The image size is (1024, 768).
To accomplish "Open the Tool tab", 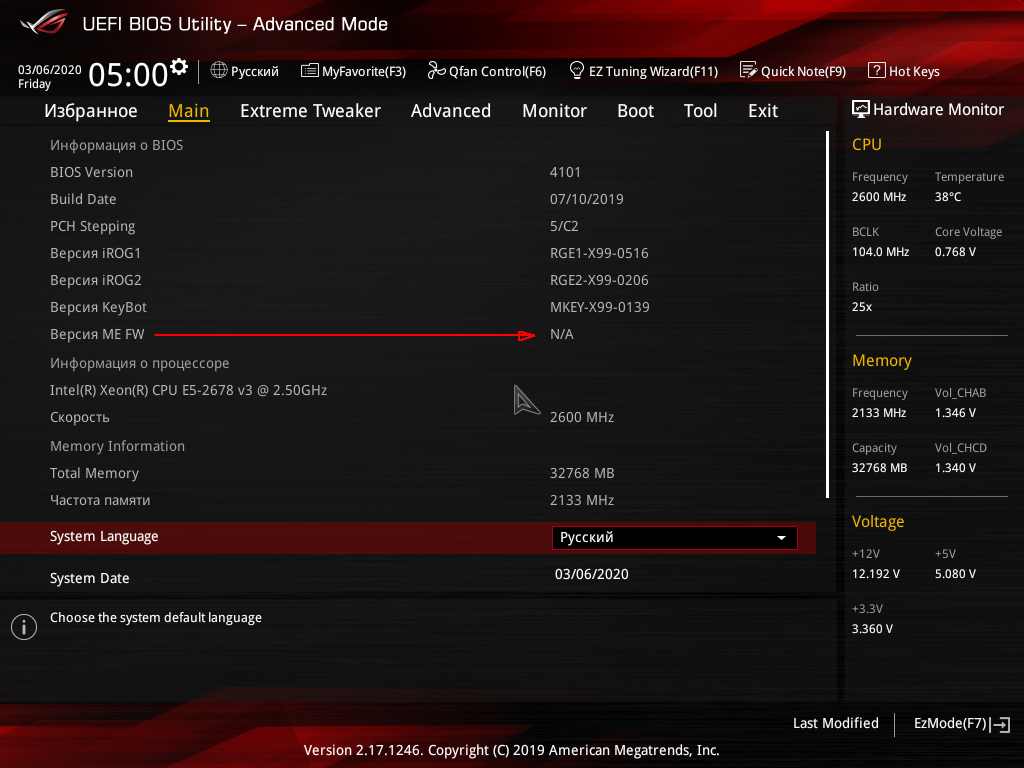I will tap(701, 111).
